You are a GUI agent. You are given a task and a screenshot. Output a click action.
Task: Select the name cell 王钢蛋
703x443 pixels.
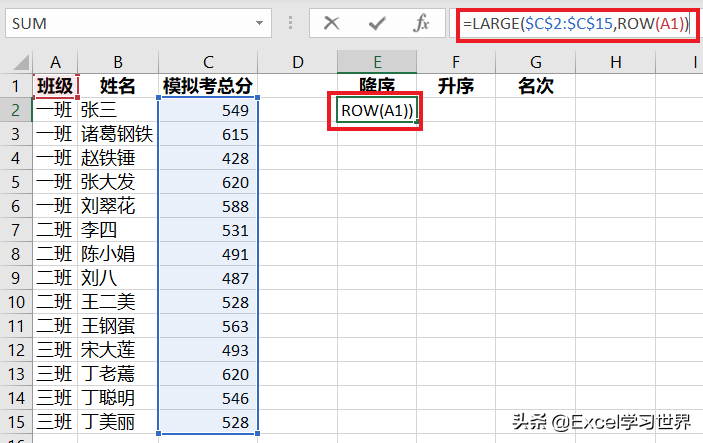[x=118, y=326]
